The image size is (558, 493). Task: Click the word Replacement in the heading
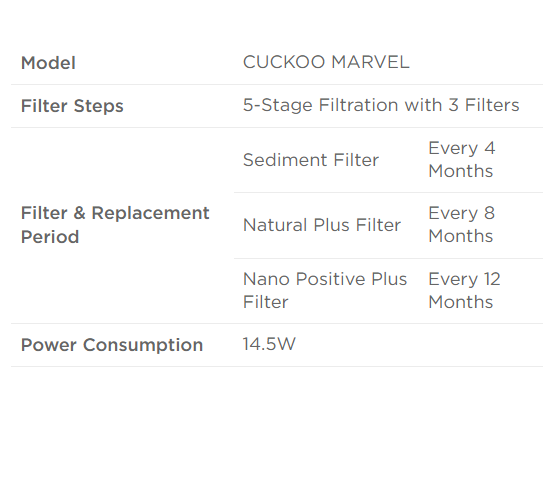[x=150, y=213]
